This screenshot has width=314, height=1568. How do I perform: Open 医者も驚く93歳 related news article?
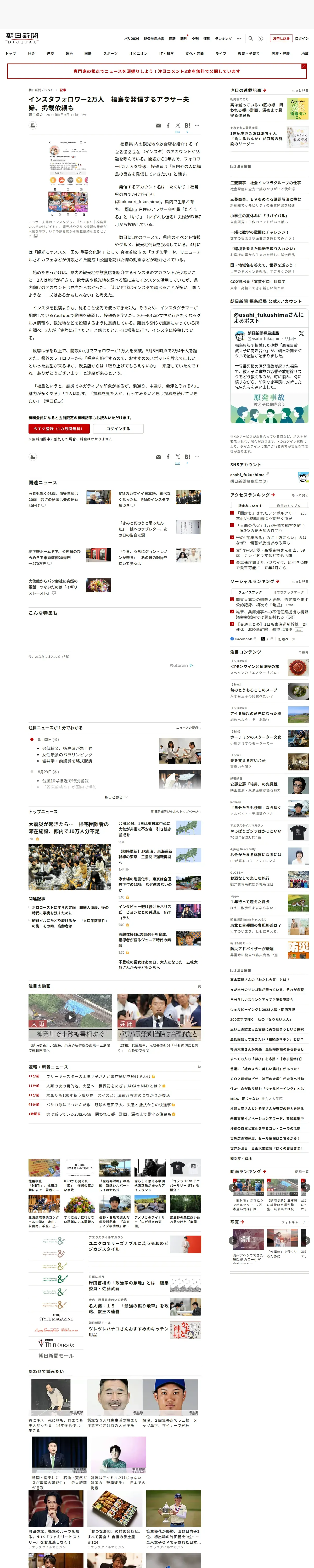point(54,499)
